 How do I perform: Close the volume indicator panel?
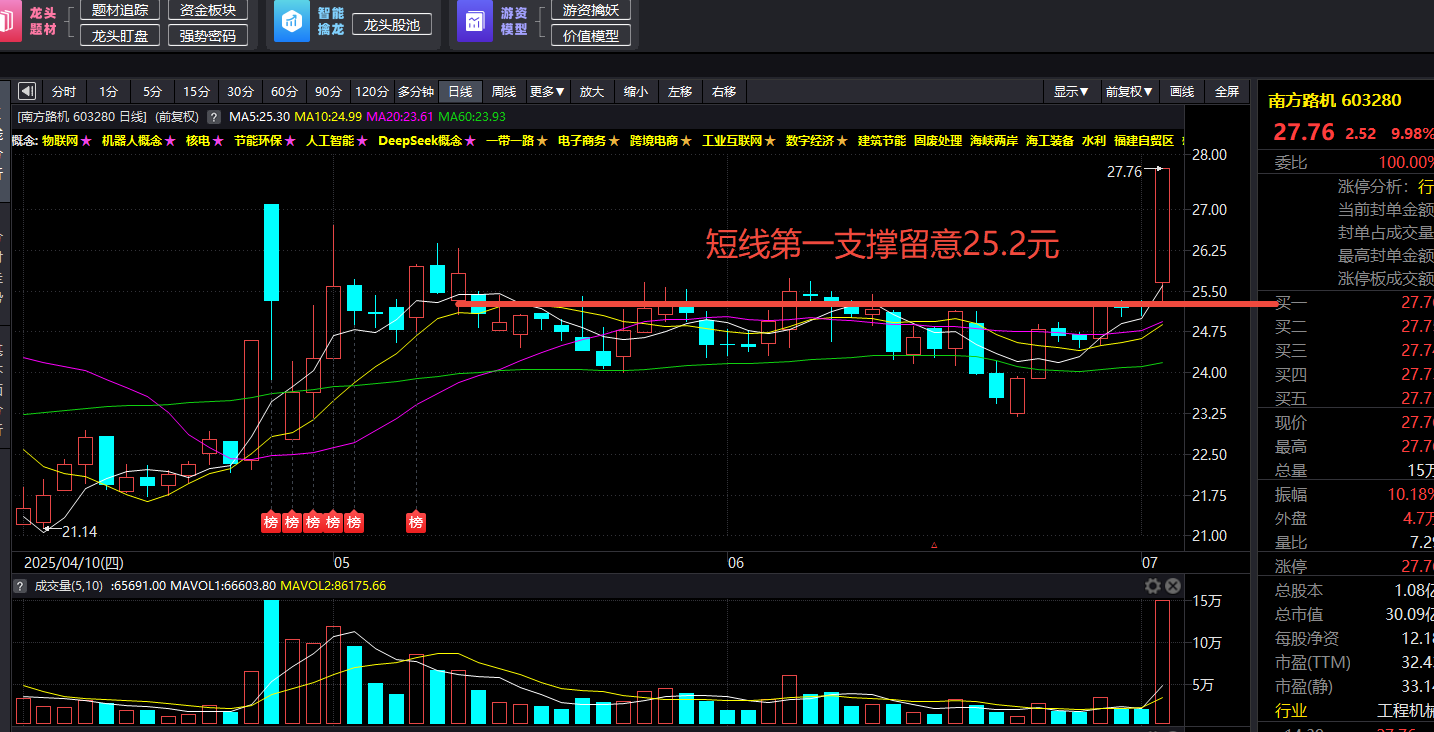click(x=1173, y=586)
